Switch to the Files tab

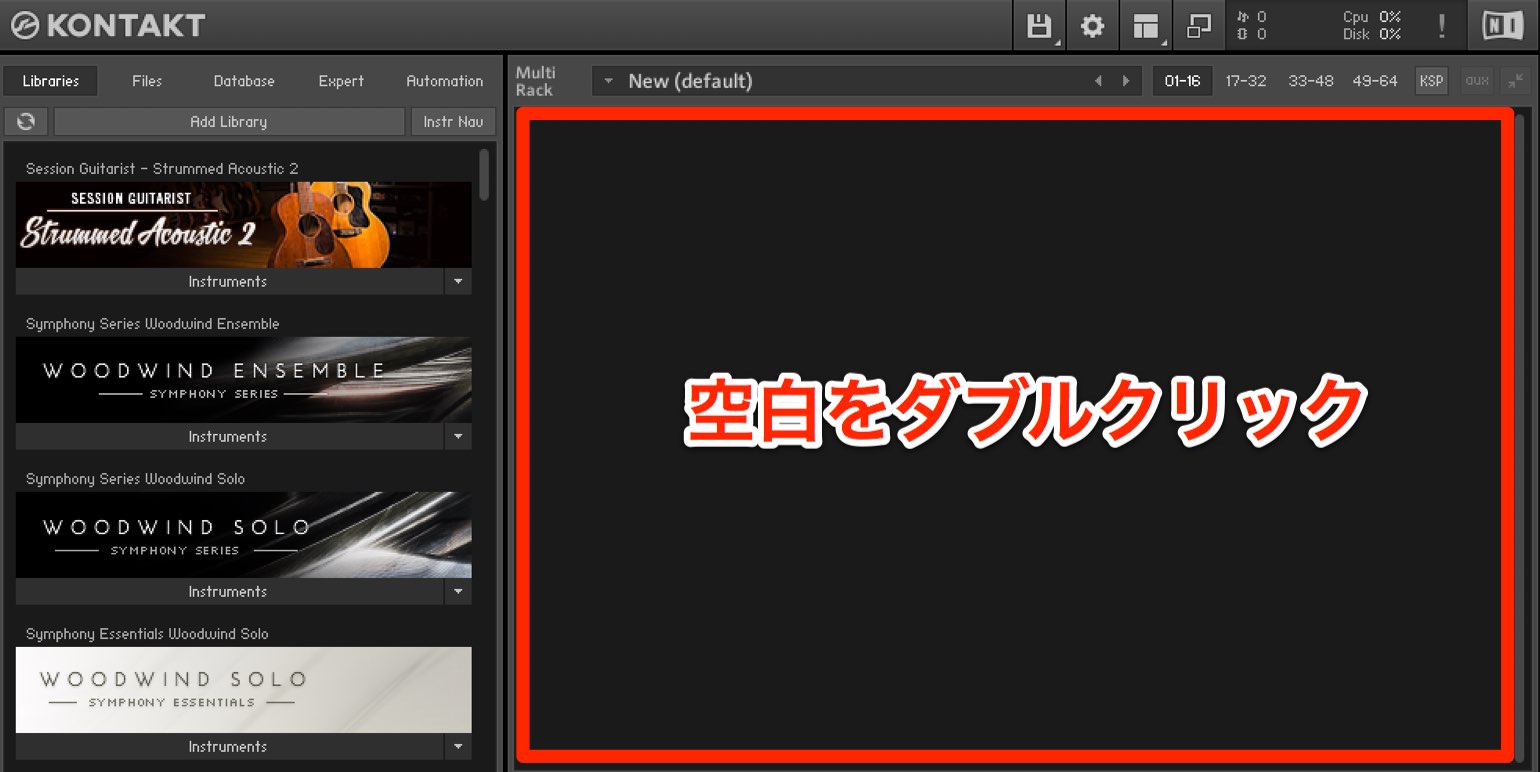pos(147,81)
